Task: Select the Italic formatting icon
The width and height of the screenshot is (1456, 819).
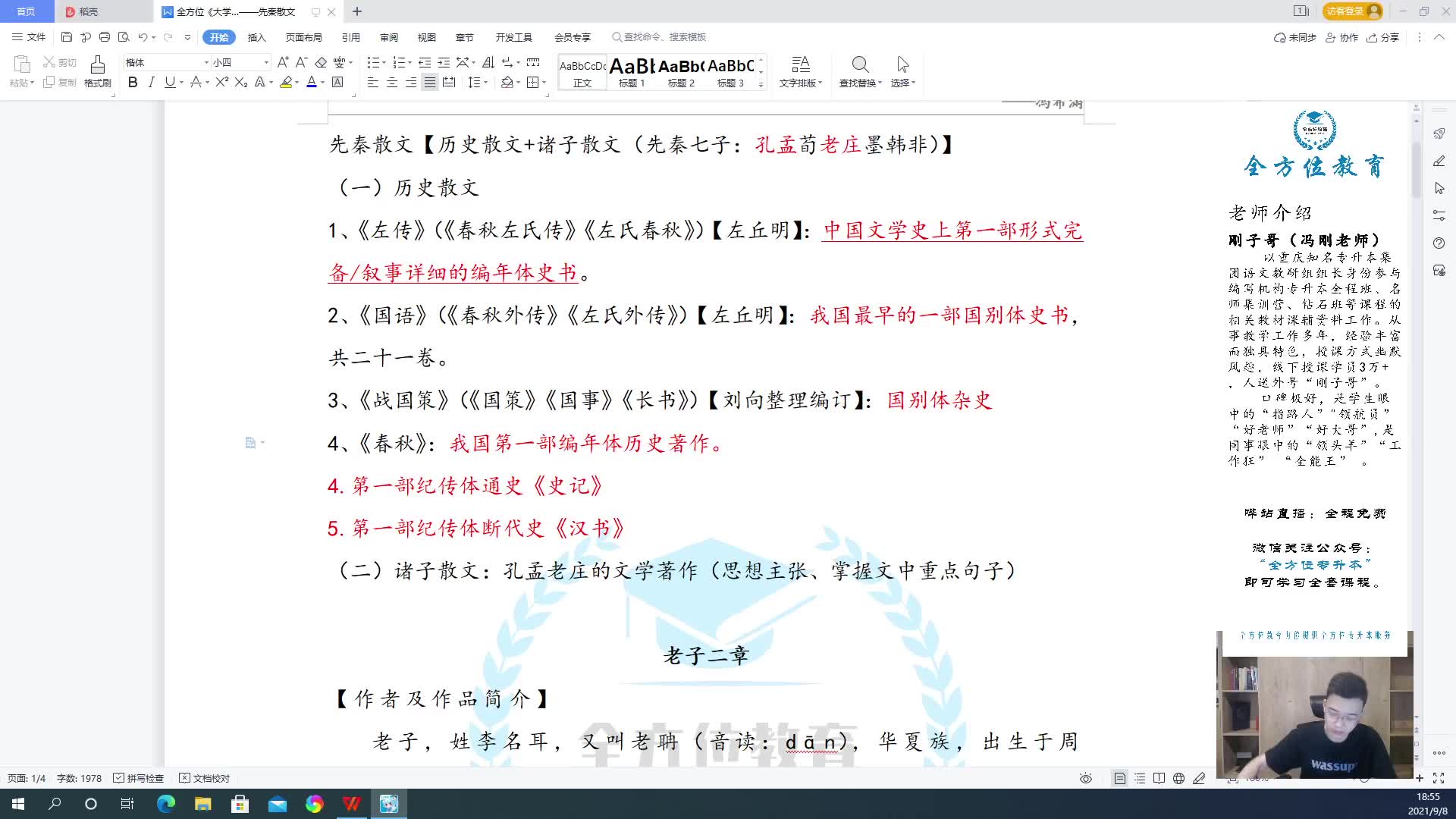Action: [152, 83]
